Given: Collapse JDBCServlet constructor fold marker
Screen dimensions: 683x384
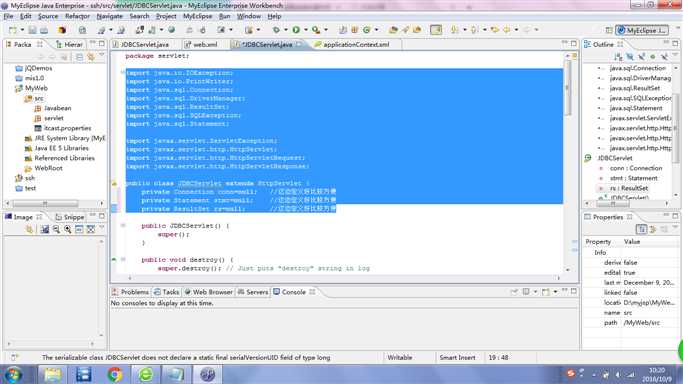Looking at the screenshot, I should (123, 226).
